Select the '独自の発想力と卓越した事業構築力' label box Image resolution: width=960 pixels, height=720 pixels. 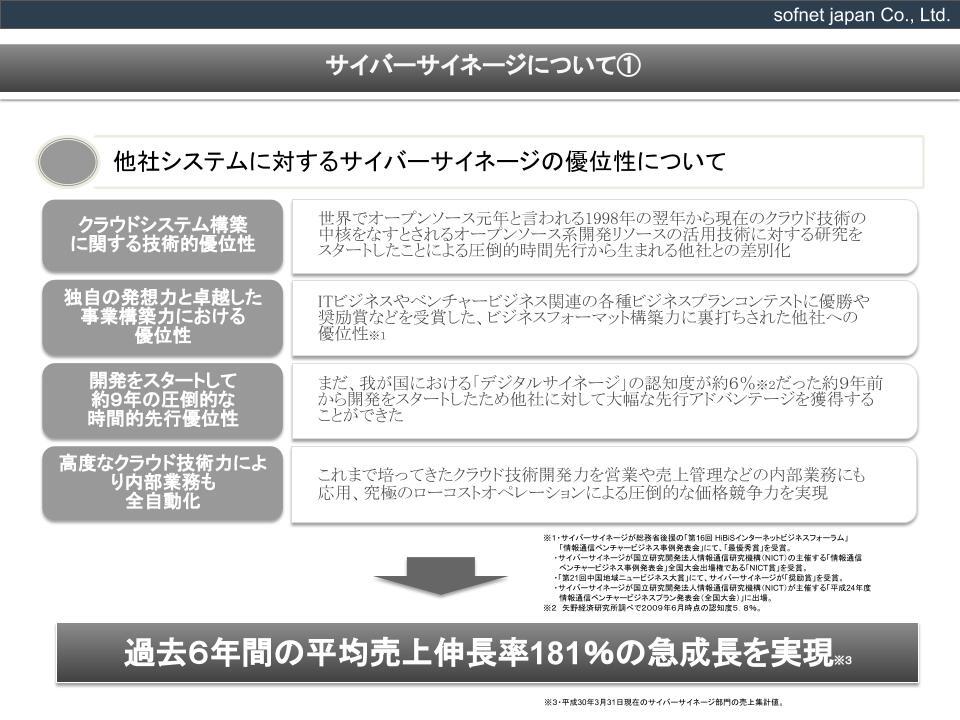point(162,315)
